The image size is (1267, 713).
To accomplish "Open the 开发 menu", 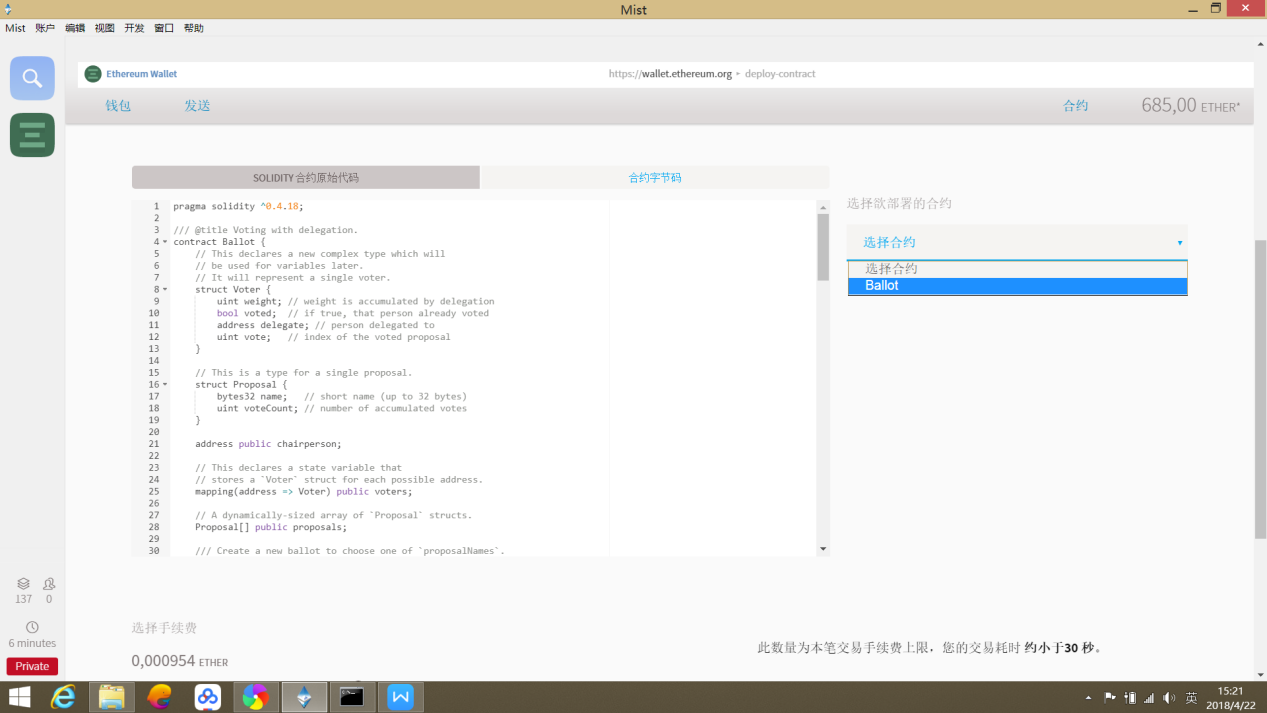I will (134, 28).
